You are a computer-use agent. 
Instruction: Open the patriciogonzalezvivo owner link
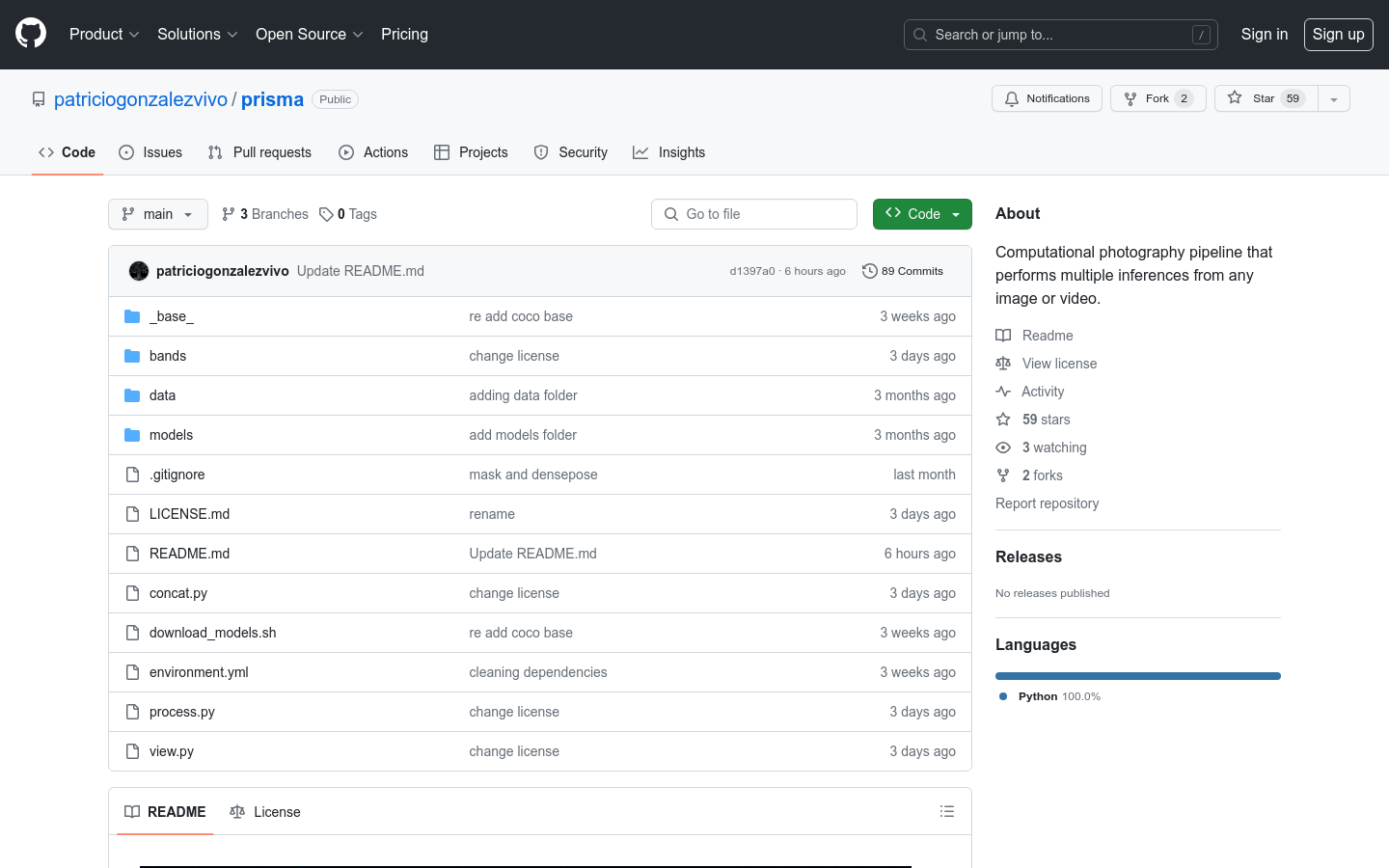click(x=141, y=99)
